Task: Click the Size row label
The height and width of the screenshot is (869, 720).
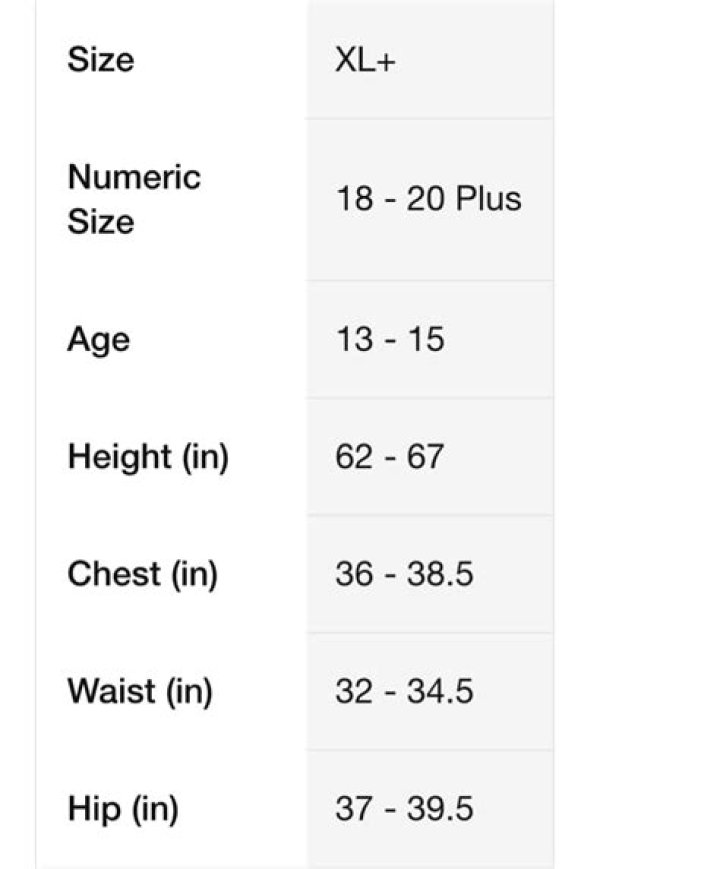Action: pos(100,60)
